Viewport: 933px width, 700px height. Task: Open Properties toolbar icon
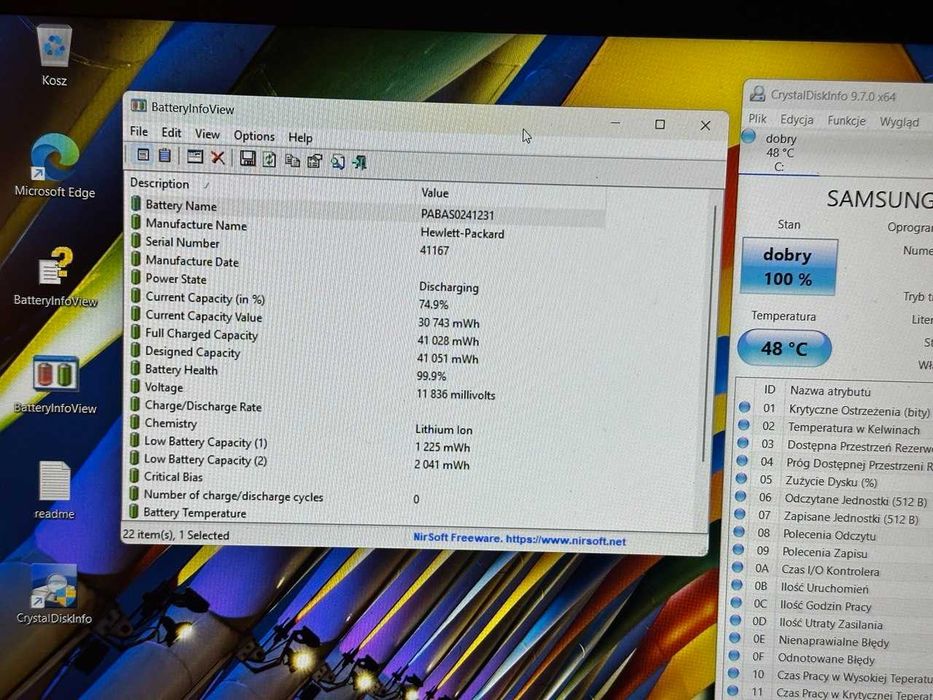coord(314,161)
